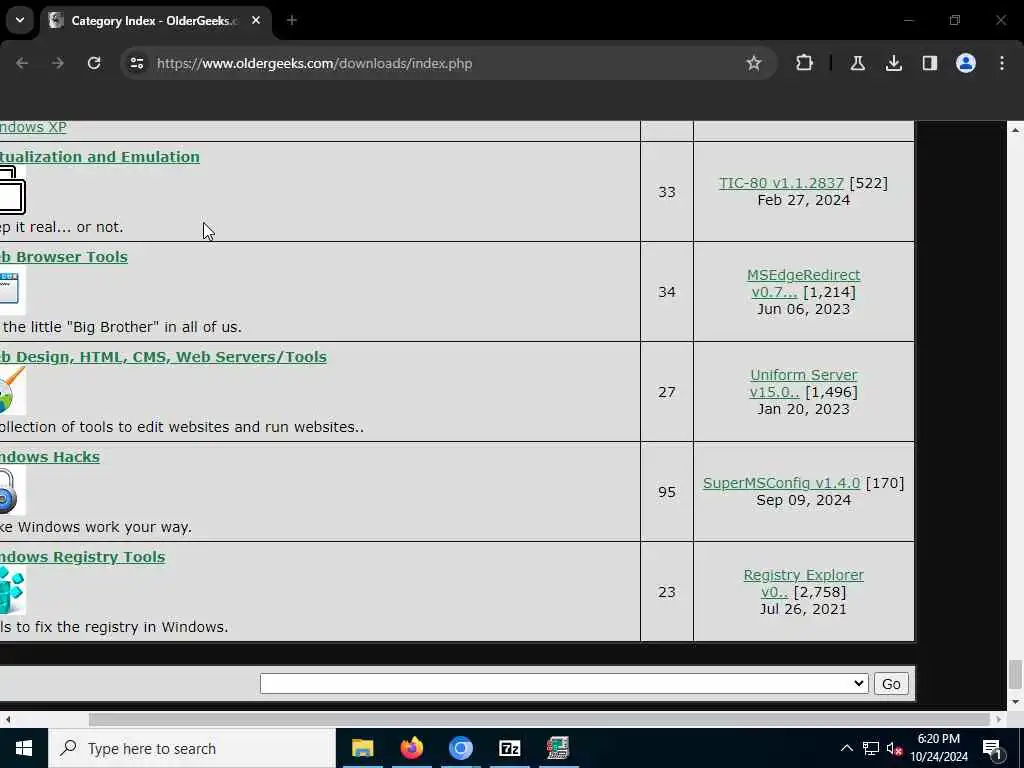Open 7-Zip from the taskbar
Image resolution: width=1024 pixels, height=768 pixels.
coord(509,748)
